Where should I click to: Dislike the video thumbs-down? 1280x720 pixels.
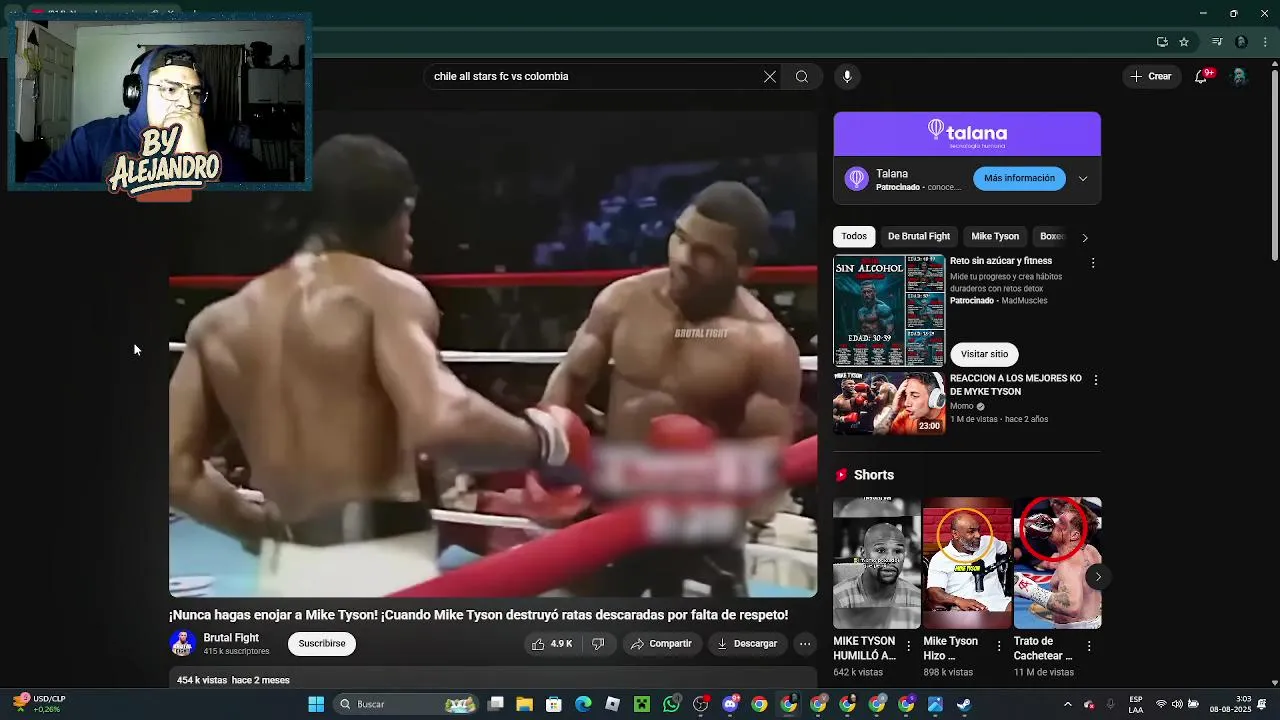click(x=598, y=644)
